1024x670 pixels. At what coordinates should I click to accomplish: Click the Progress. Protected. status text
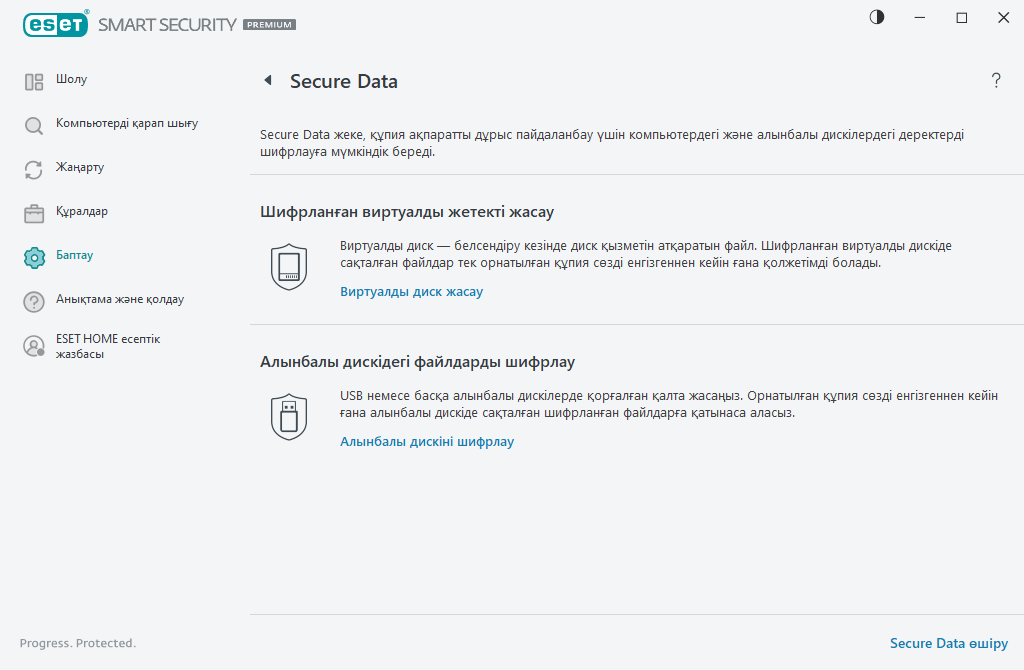point(78,643)
